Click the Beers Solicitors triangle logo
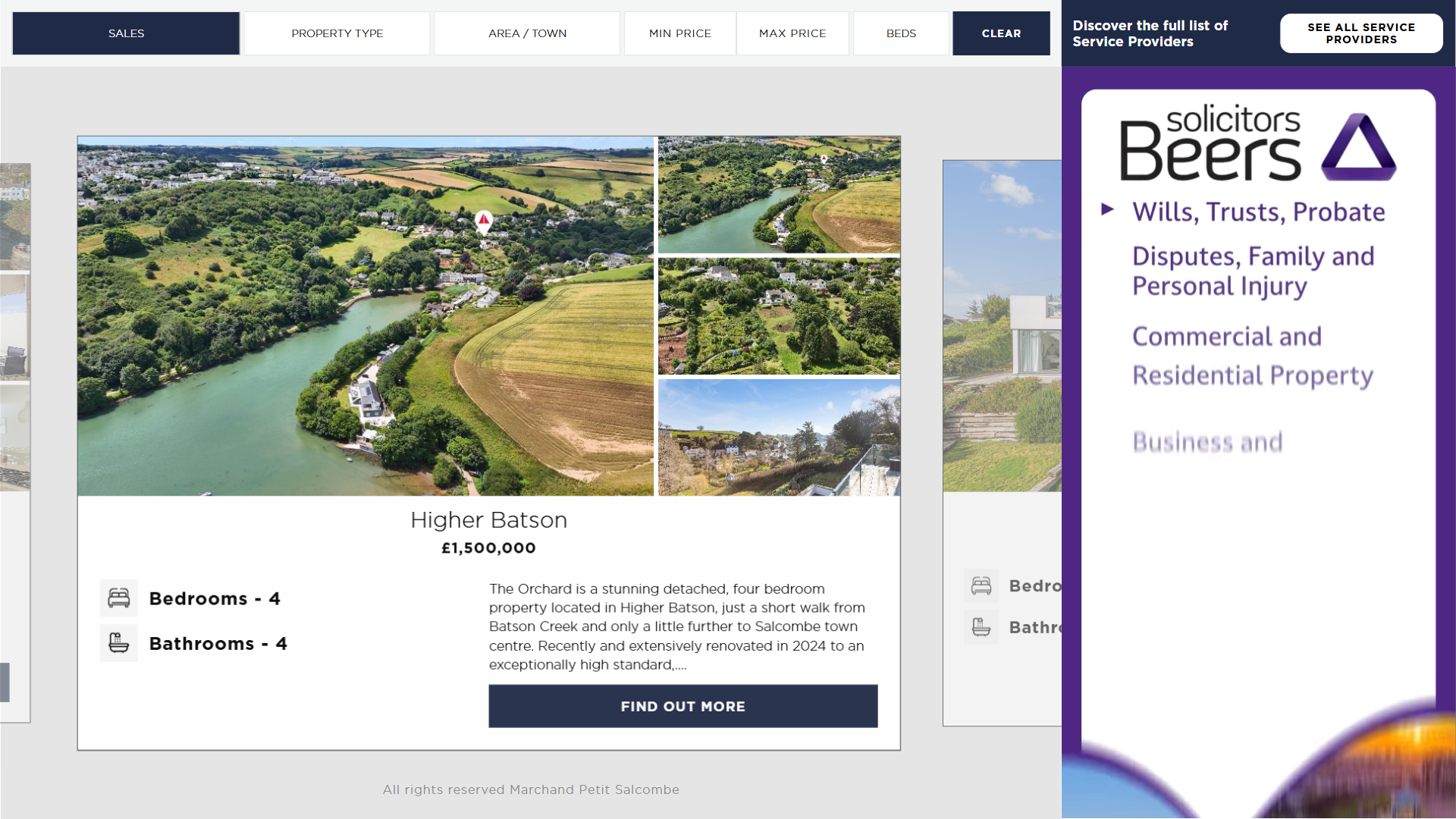The image size is (1456, 819). [x=1357, y=147]
